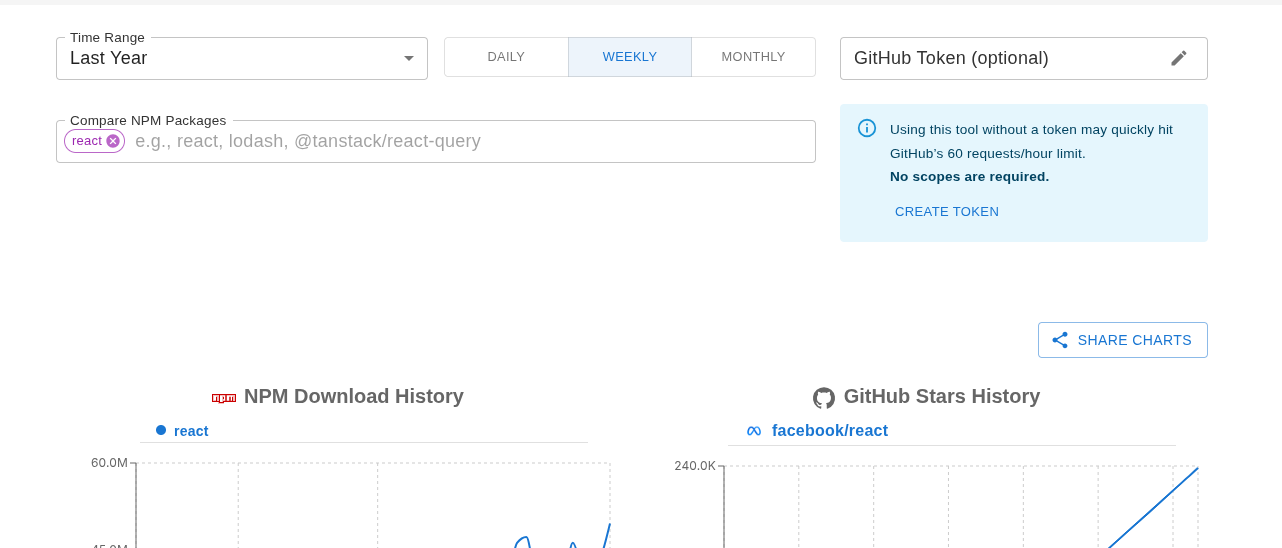1282x548 pixels.
Task: Click the react package chip label
Action: click(x=87, y=141)
